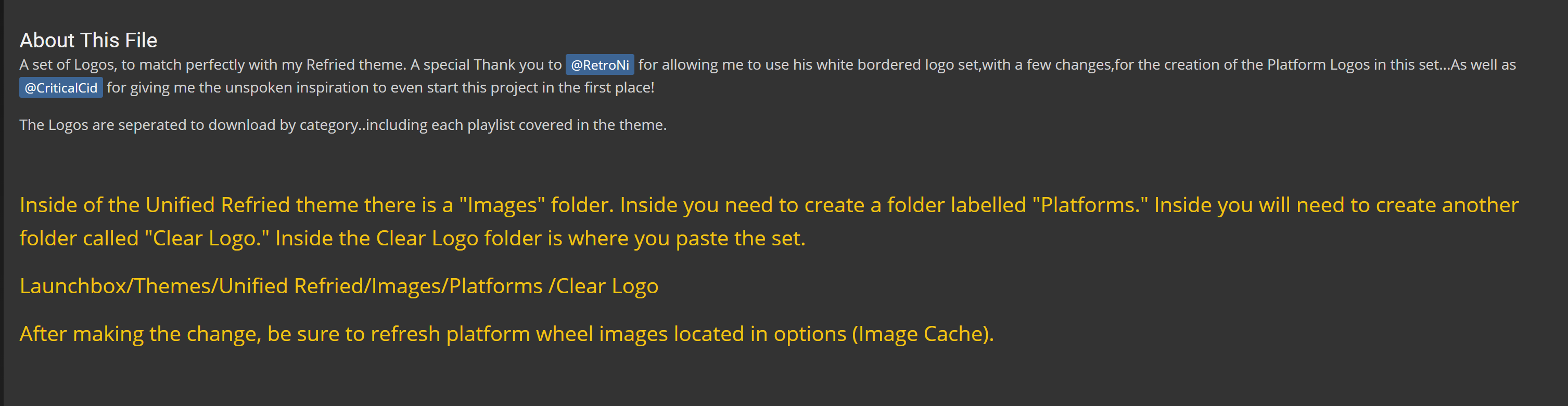Viewport: 1568px width, 406px height.
Task: Open the @CriticalCid user mention
Action: coord(61,87)
